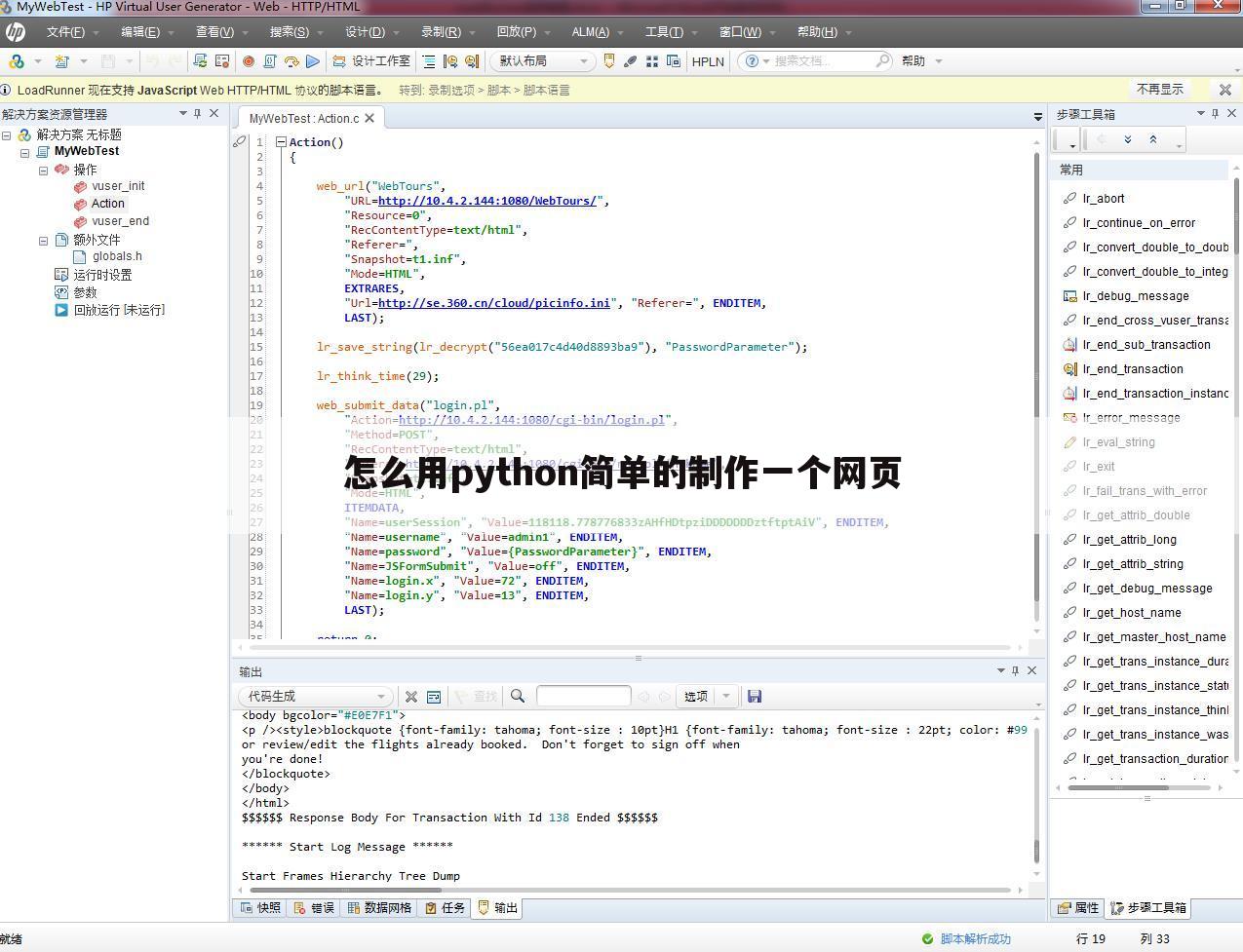Toggle the word wrap icon in output pane

click(434, 697)
